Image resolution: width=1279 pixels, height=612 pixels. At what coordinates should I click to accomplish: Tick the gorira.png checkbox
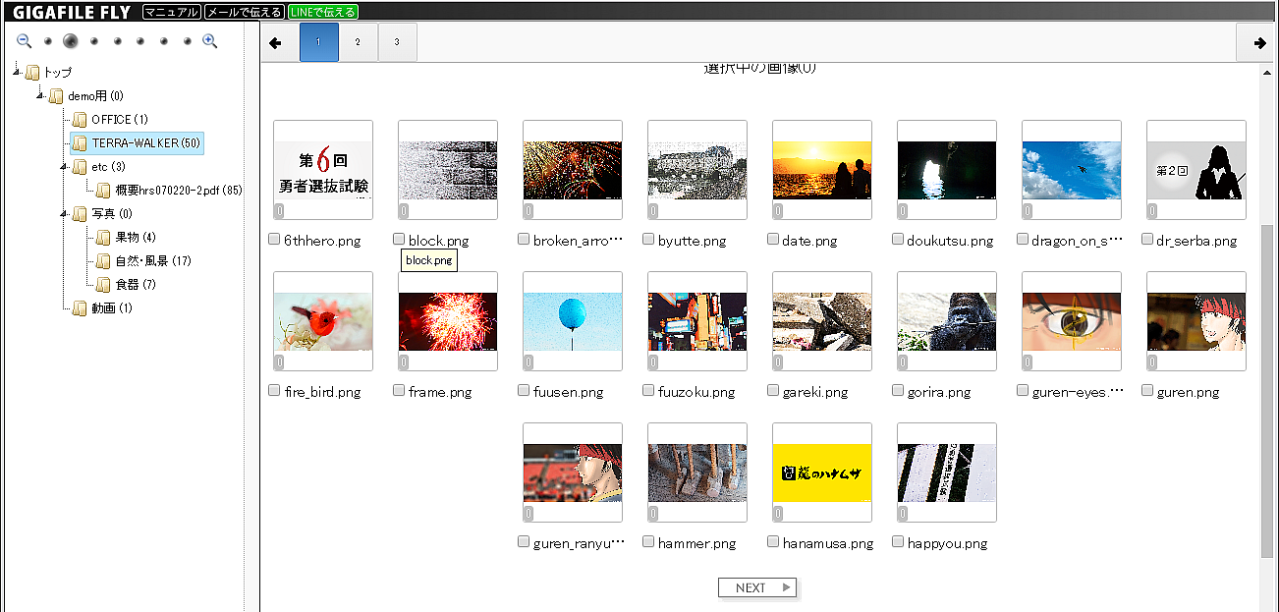[898, 391]
